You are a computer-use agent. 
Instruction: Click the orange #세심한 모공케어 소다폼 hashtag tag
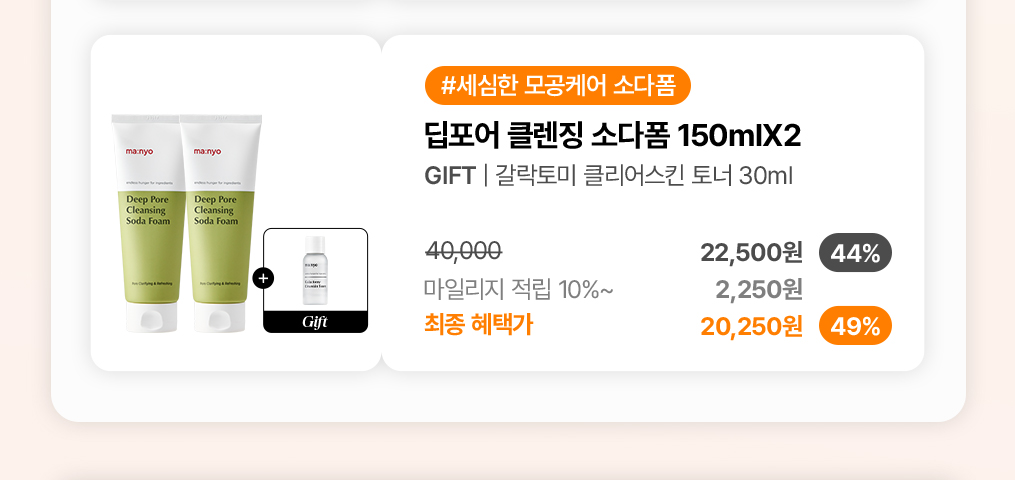click(558, 85)
